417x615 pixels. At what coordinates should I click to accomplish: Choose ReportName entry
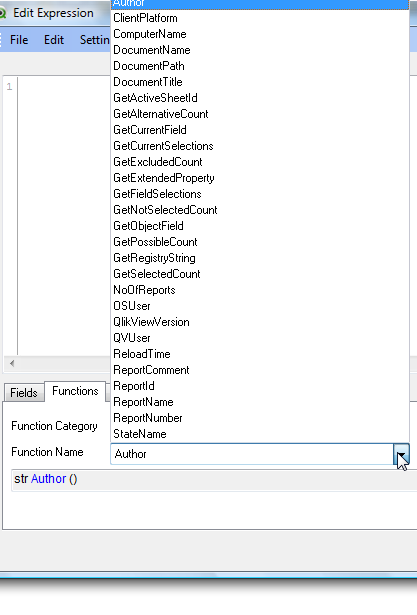pos(260,402)
